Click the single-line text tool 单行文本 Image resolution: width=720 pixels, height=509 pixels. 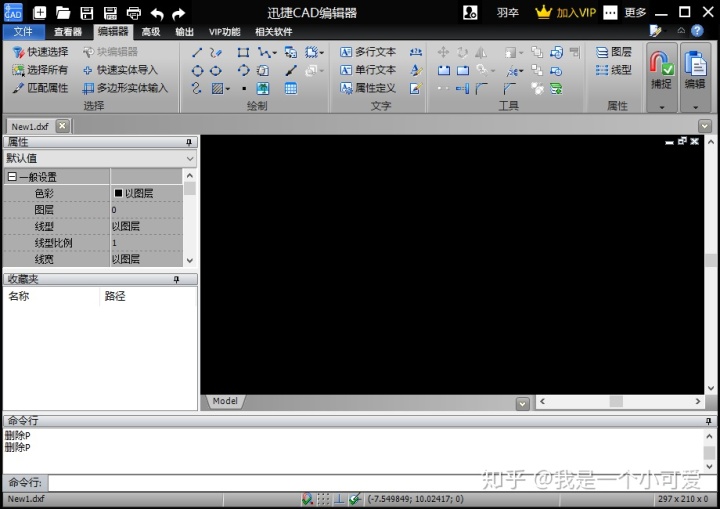pos(368,70)
